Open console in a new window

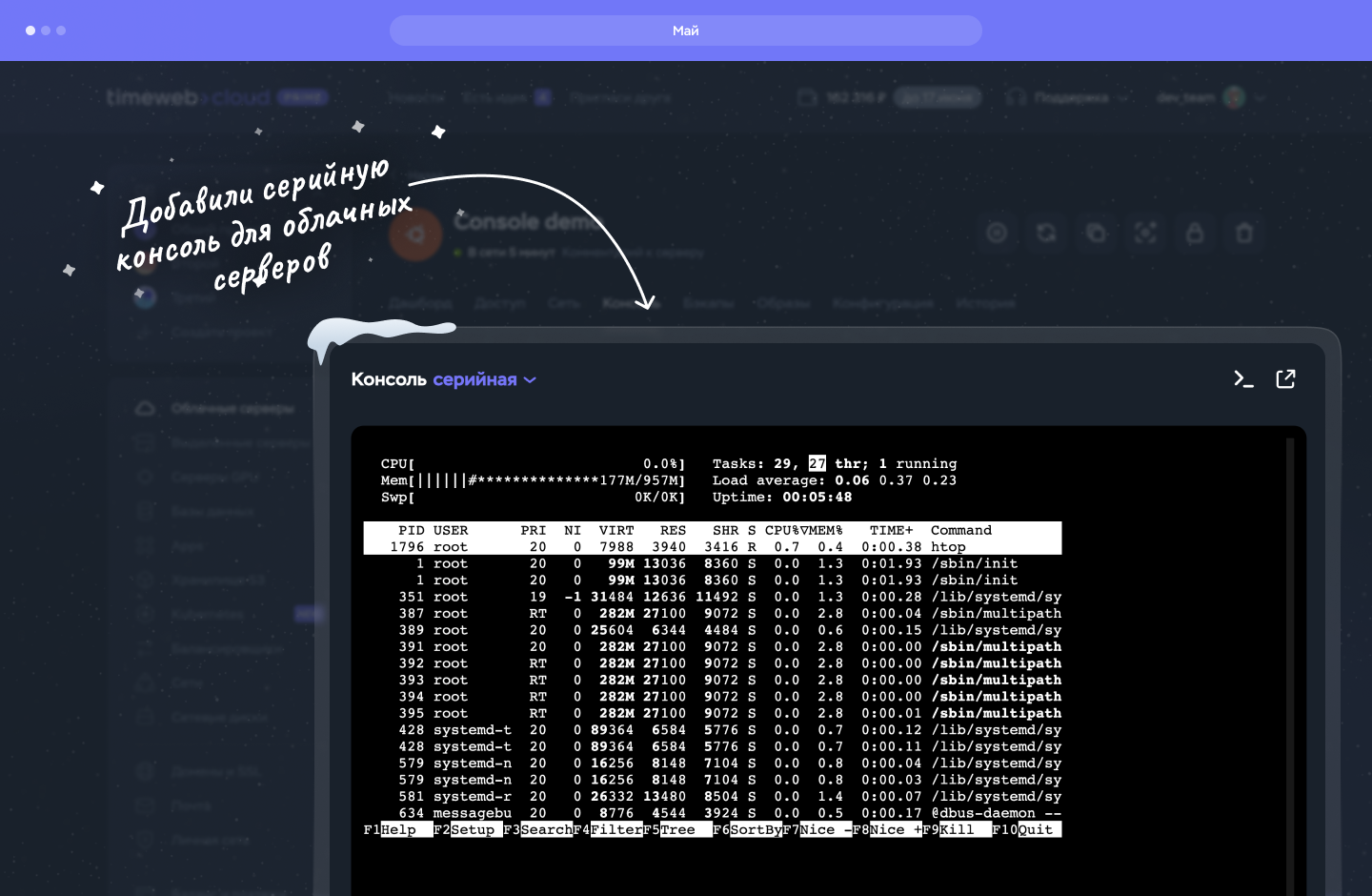[x=1285, y=379]
